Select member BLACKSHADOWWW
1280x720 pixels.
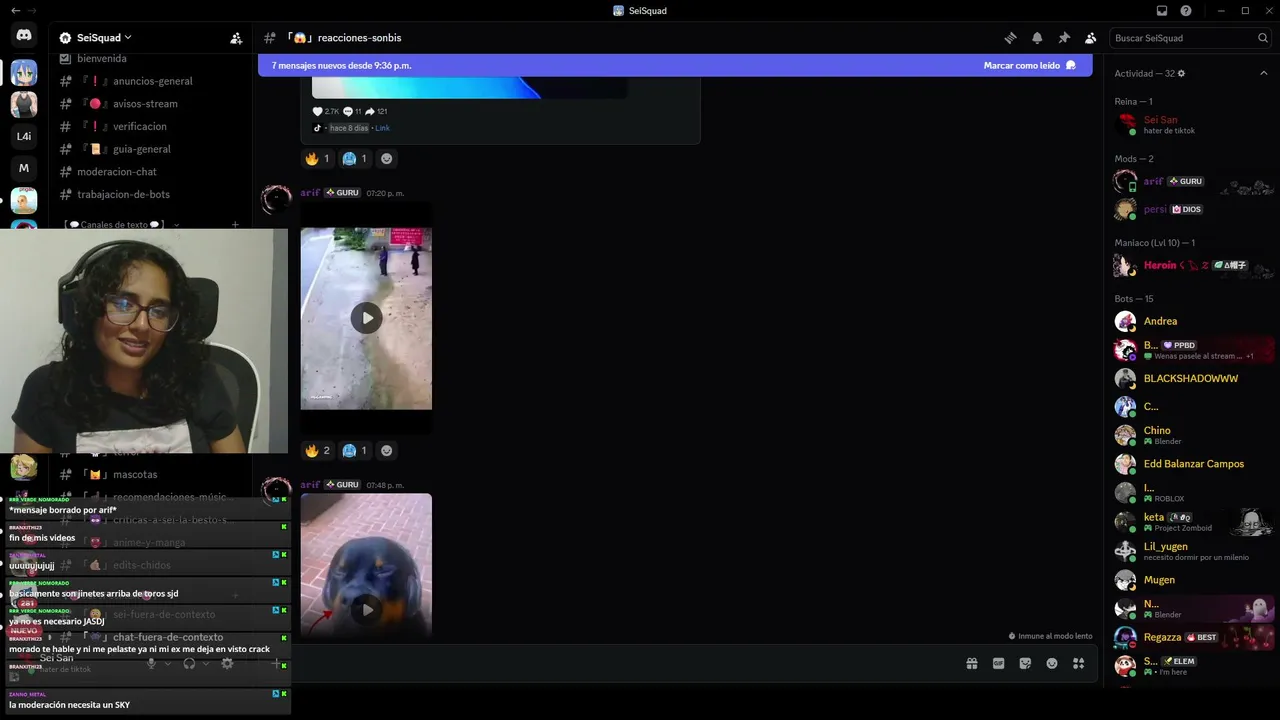click(x=1192, y=379)
